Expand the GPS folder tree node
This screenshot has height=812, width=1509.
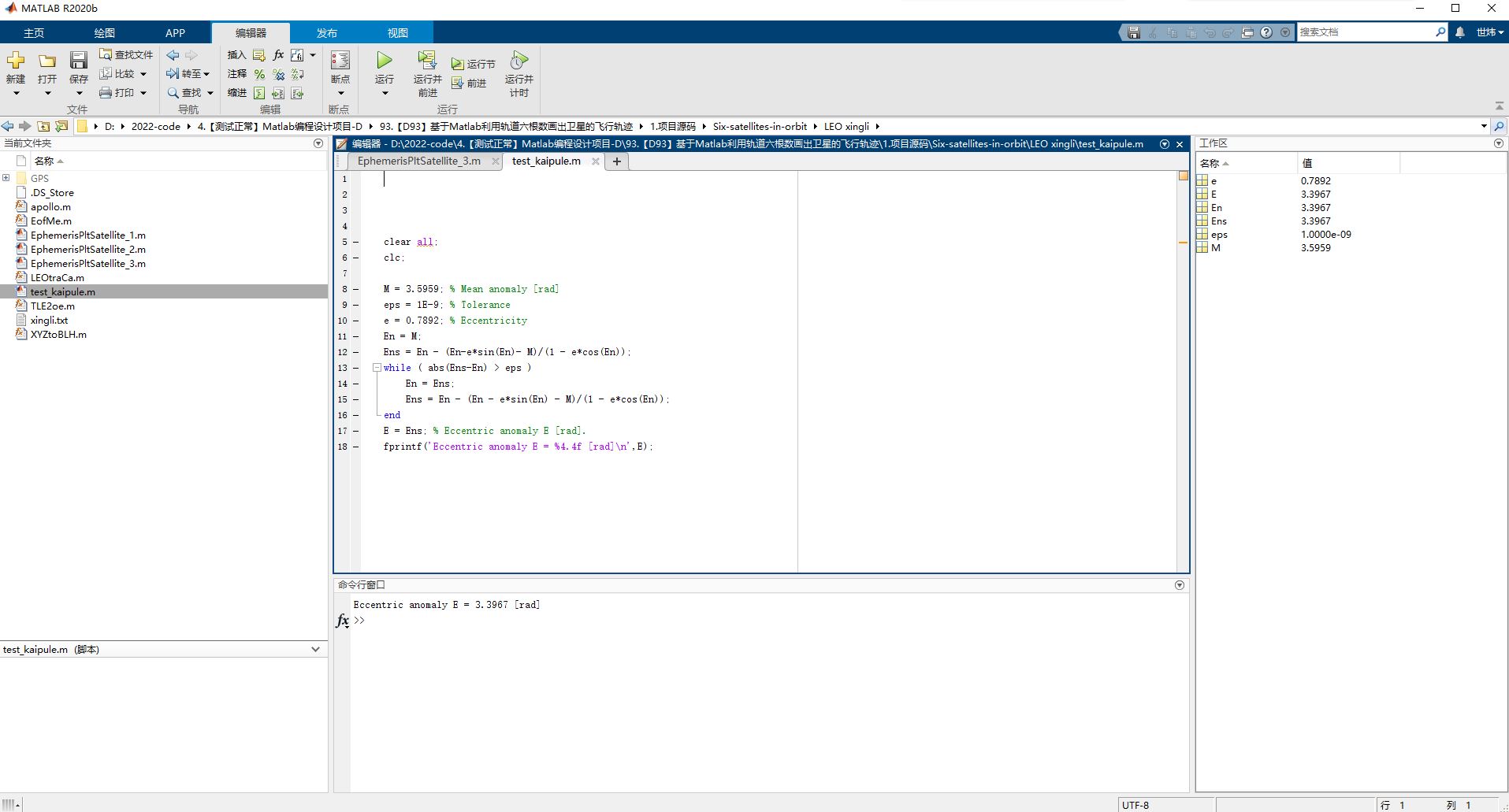(x=6, y=178)
